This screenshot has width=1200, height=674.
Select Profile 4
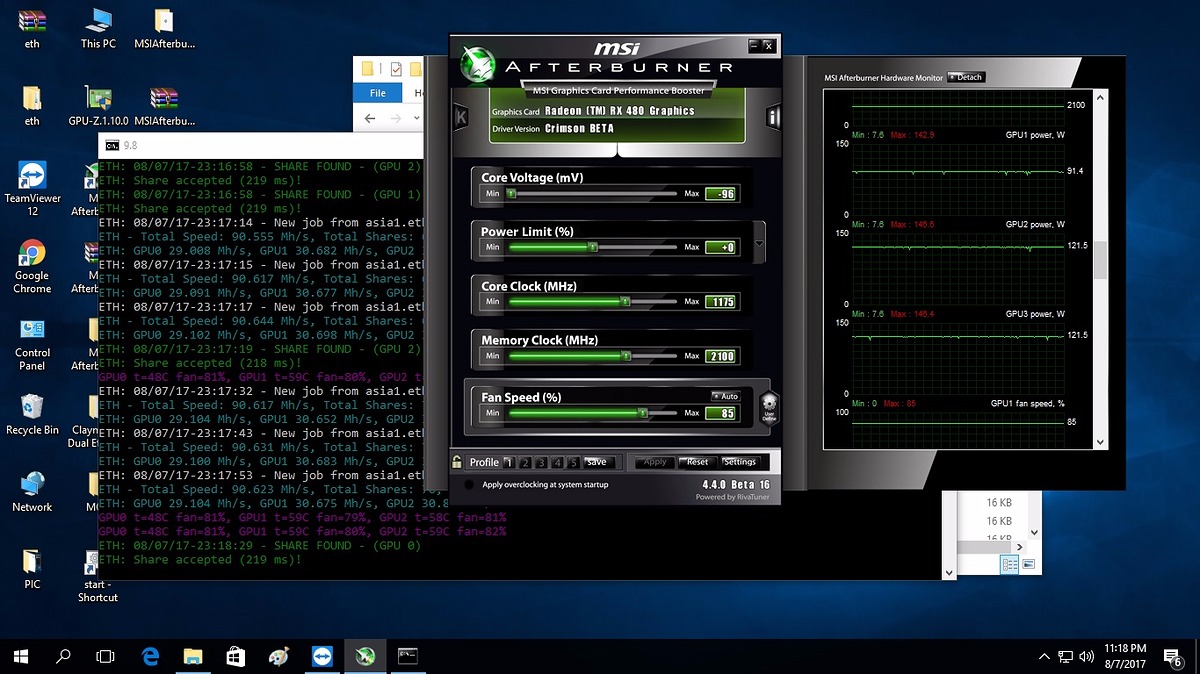tap(558, 462)
